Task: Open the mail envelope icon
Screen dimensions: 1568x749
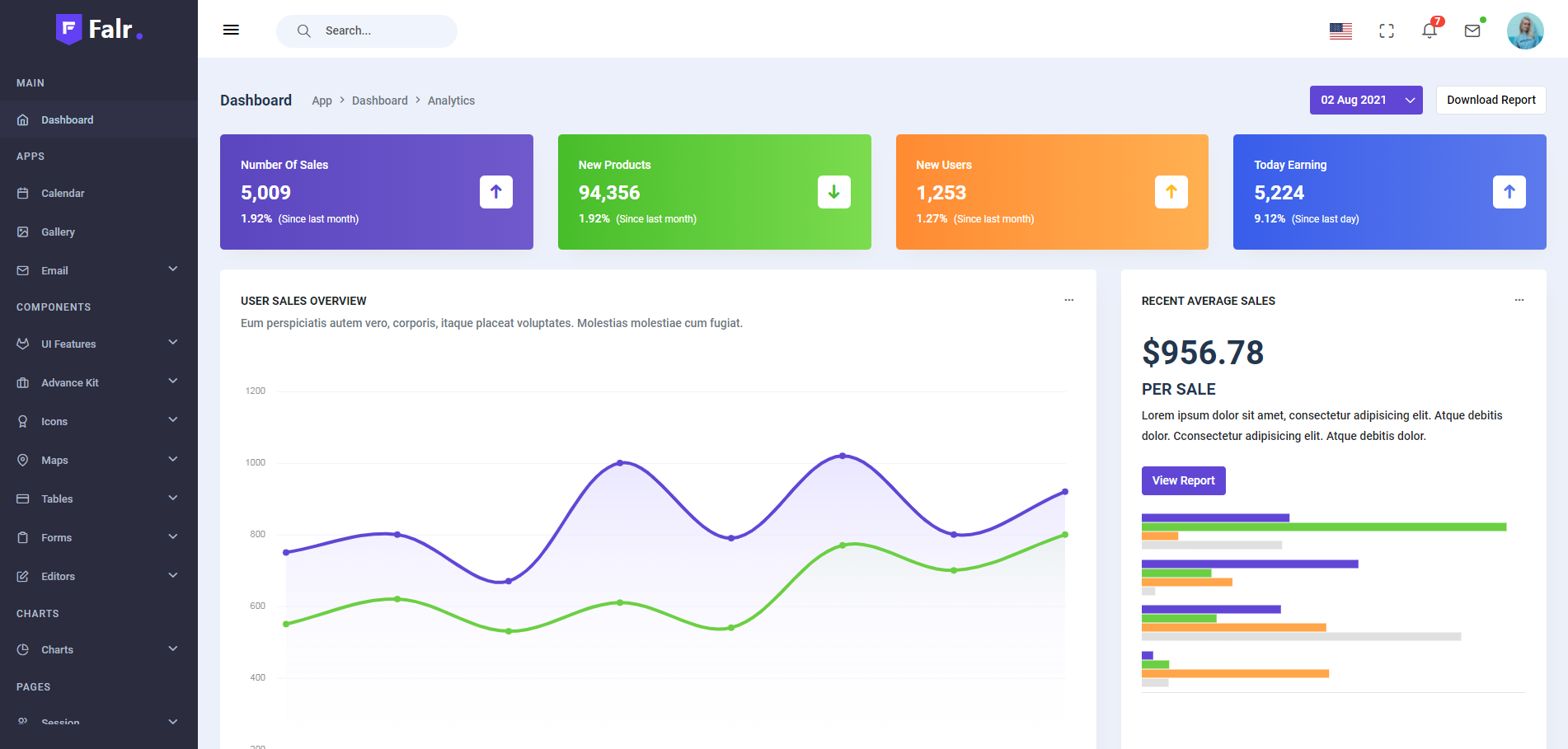Action: click(1472, 30)
